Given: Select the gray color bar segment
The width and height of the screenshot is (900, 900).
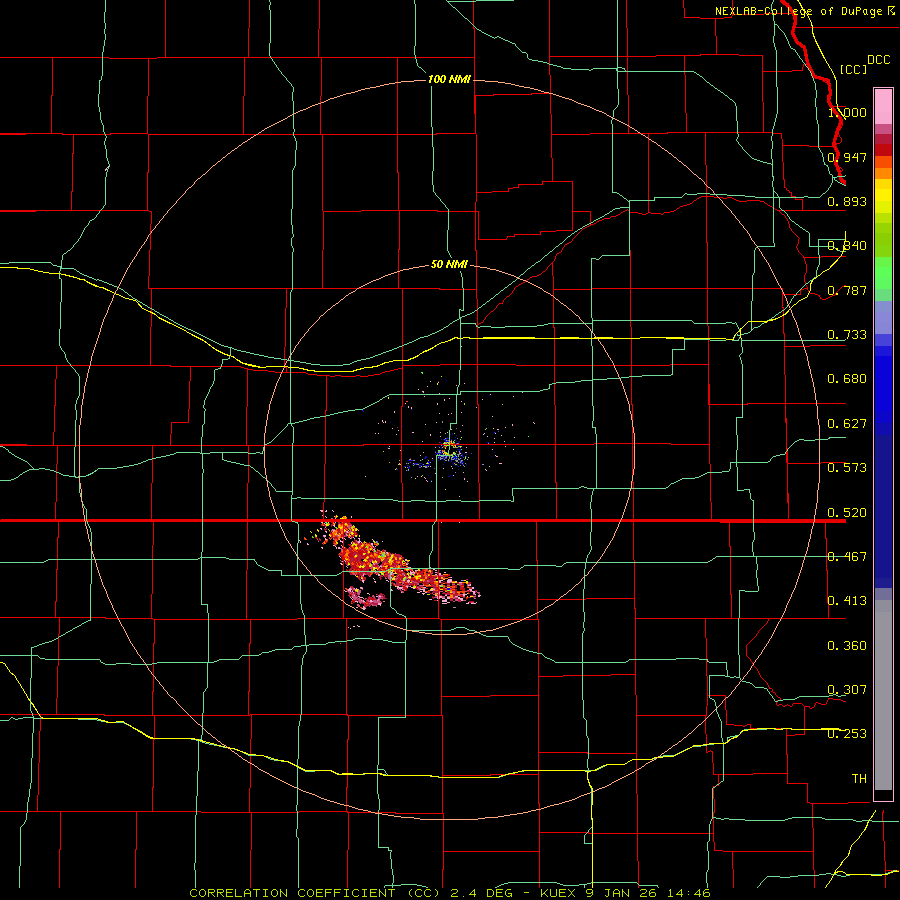Looking at the screenshot, I should [883, 695].
